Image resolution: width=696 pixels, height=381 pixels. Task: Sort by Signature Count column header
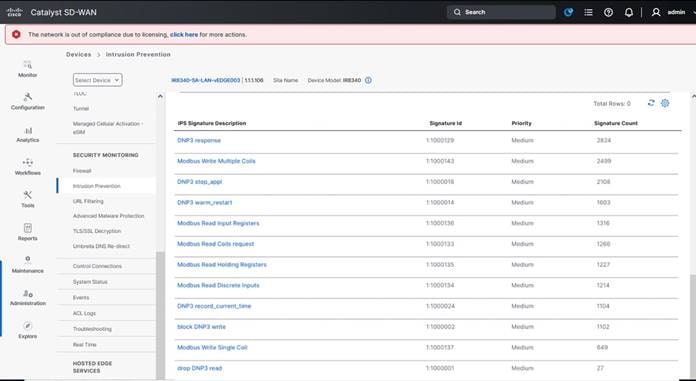tap(616, 123)
